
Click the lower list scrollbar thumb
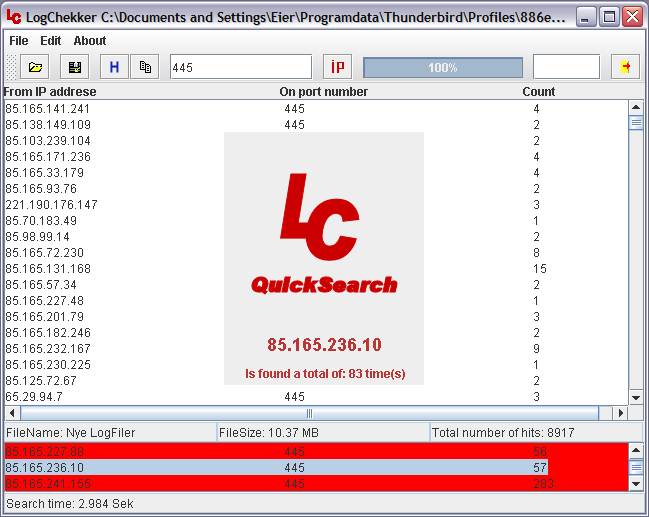click(x=636, y=467)
